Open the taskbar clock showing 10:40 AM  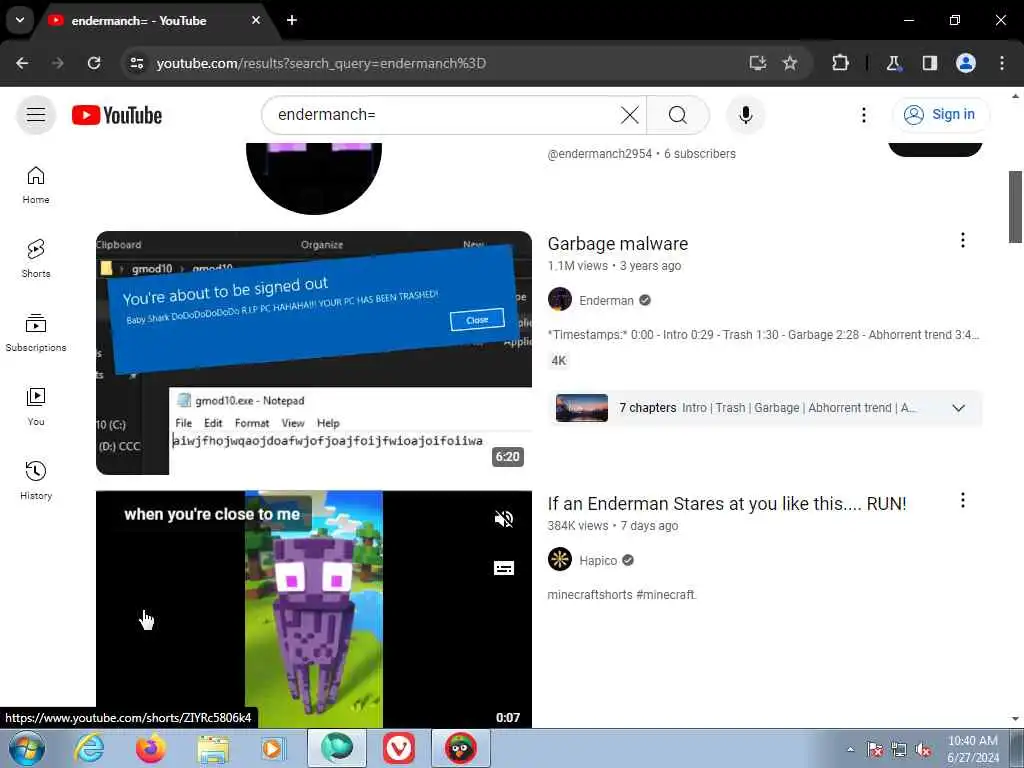click(972, 749)
